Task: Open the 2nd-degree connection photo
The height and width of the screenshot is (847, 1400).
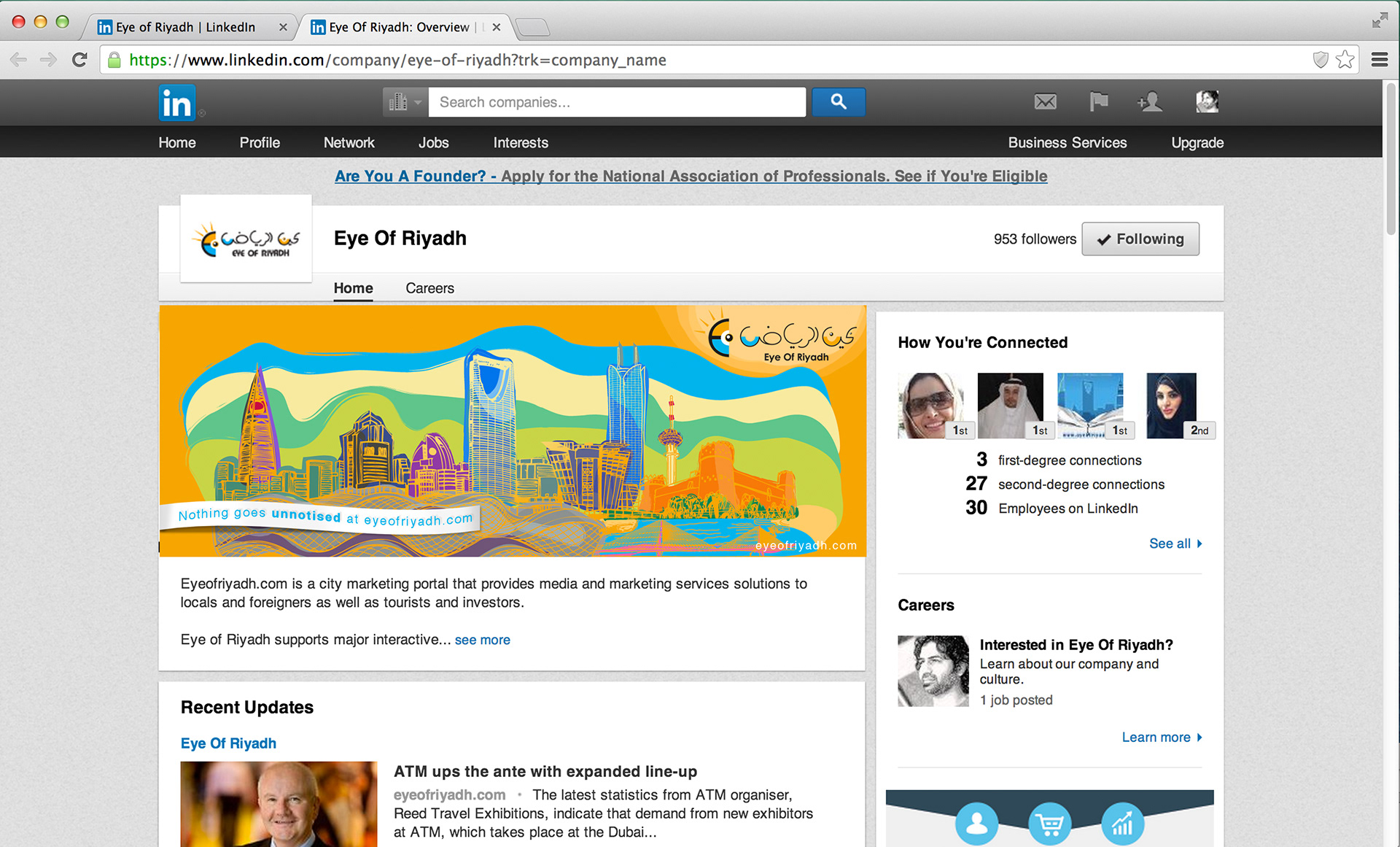Action: 1171,406
